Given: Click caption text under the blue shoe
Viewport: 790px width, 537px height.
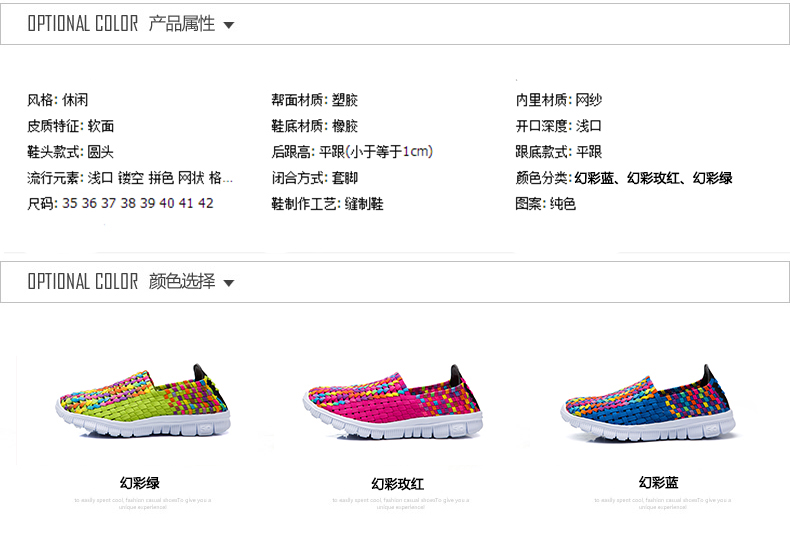Looking at the screenshot, I should (x=663, y=504).
